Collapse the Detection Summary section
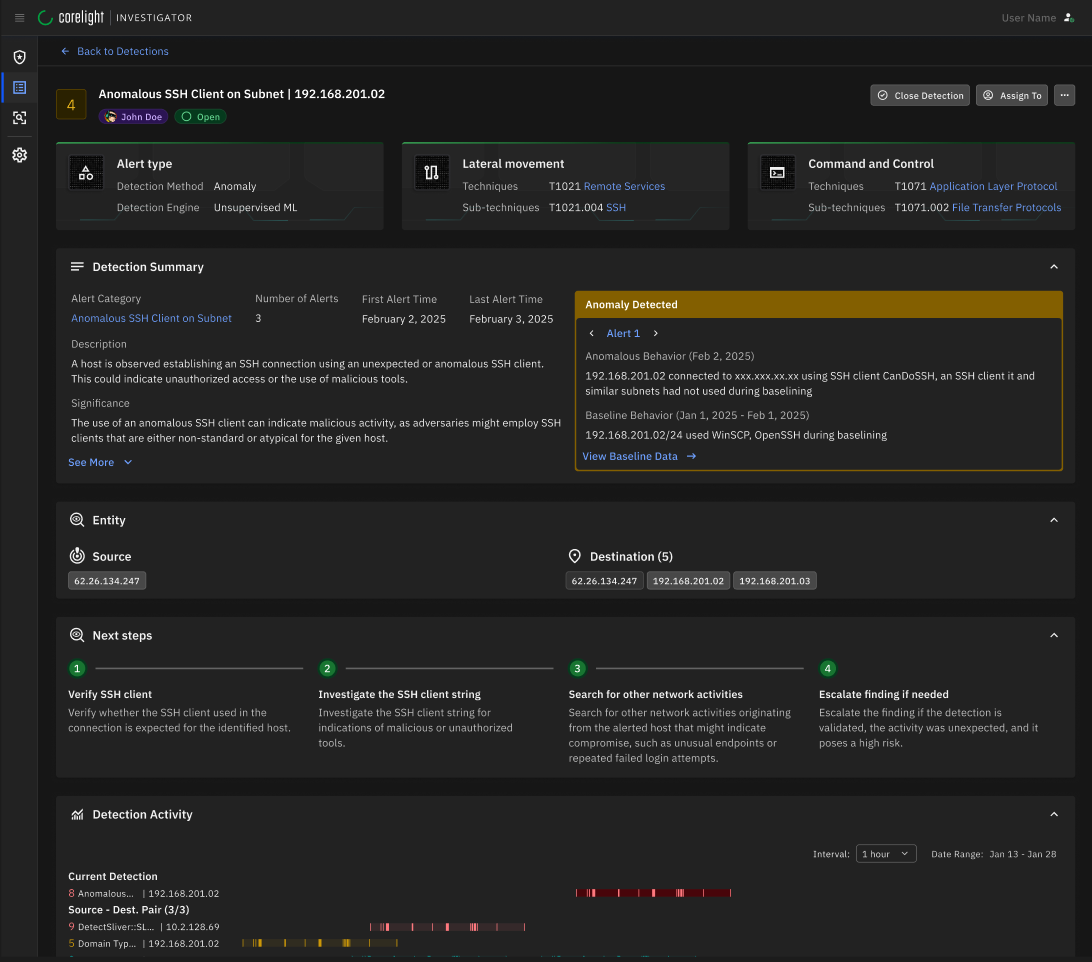The width and height of the screenshot is (1092, 962). click(x=1053, y=267)
